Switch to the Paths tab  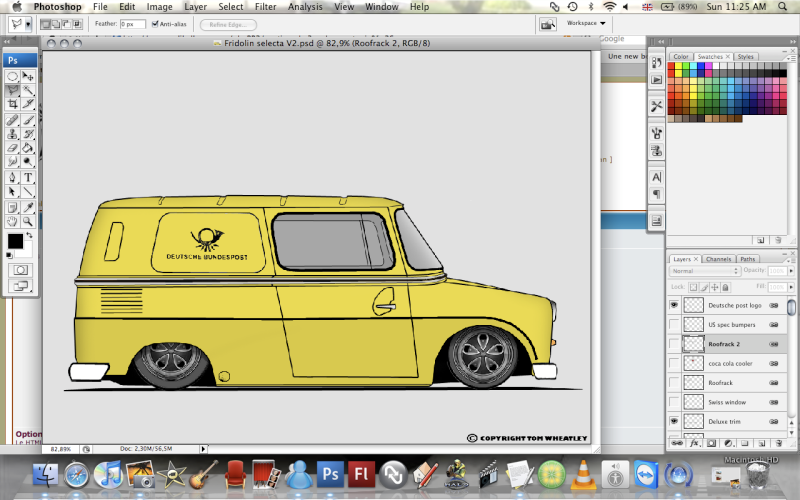pos(747,259)
